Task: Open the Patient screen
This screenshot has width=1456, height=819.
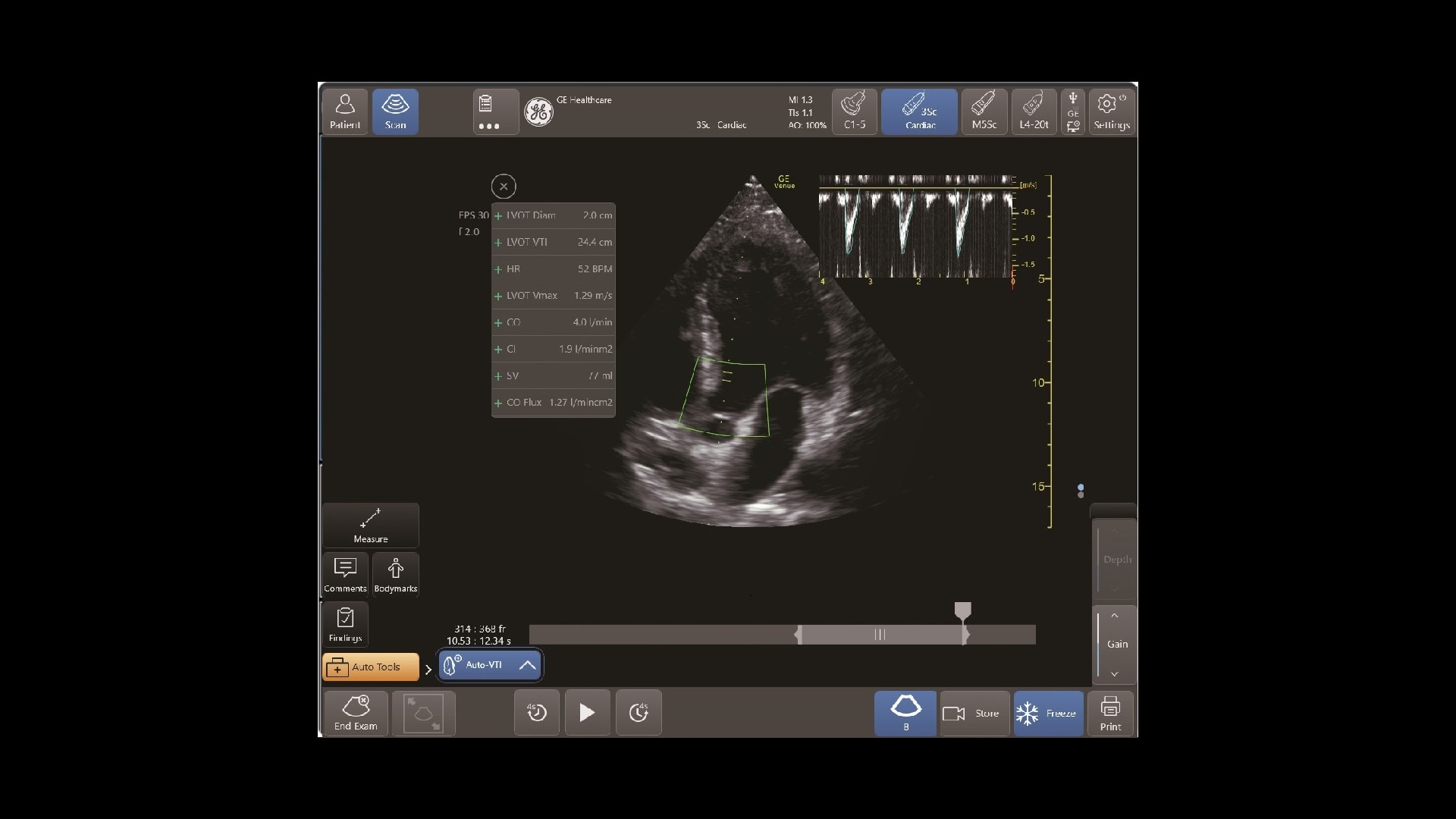Action: pos(345,112)
